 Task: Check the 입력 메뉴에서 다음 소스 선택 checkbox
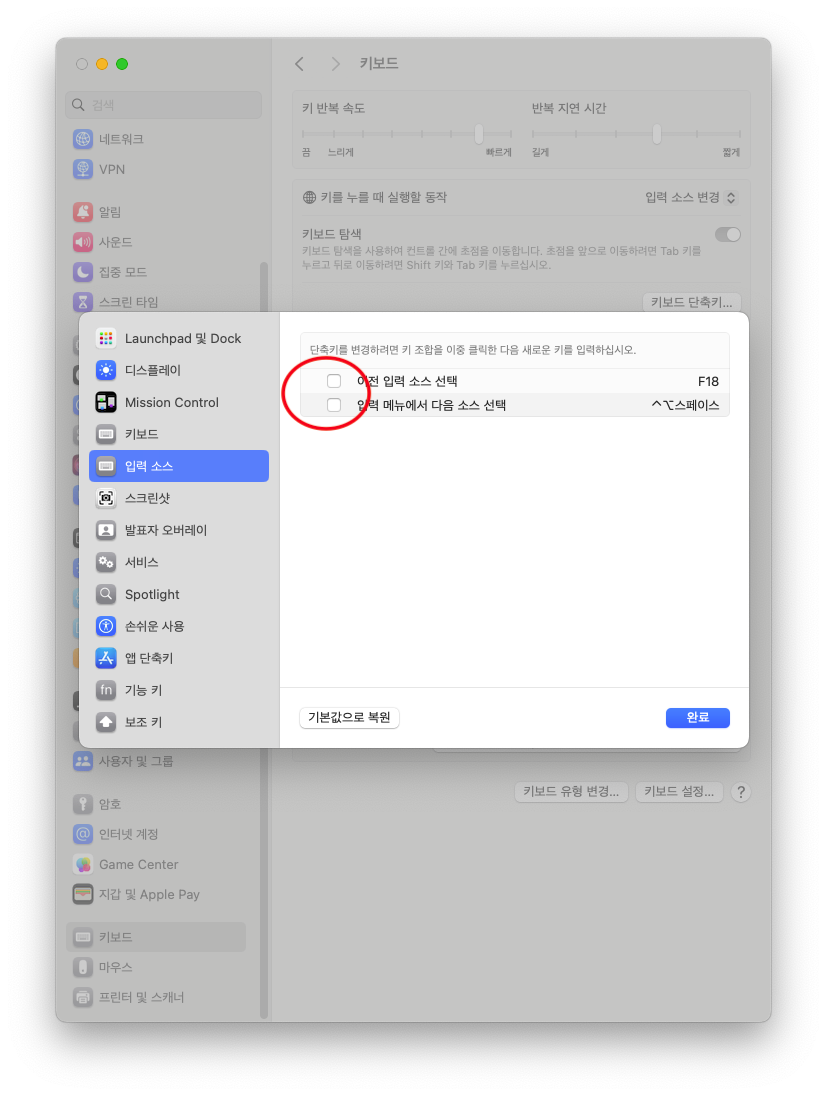[x=334, y=405]
